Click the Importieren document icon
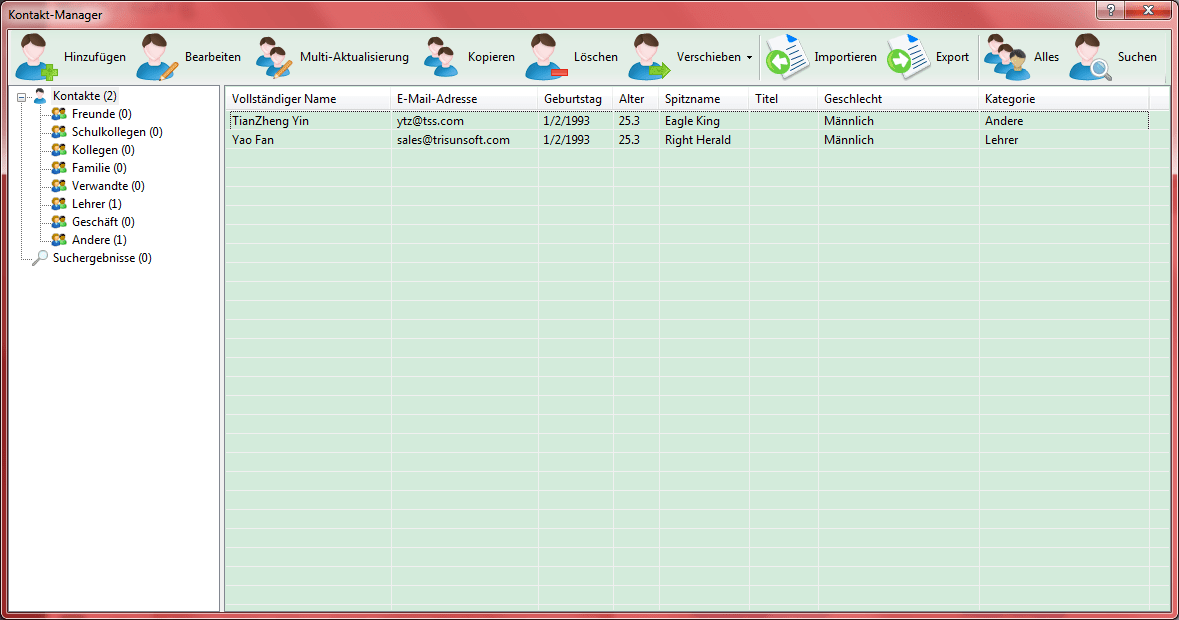 [x=787, y=57]
